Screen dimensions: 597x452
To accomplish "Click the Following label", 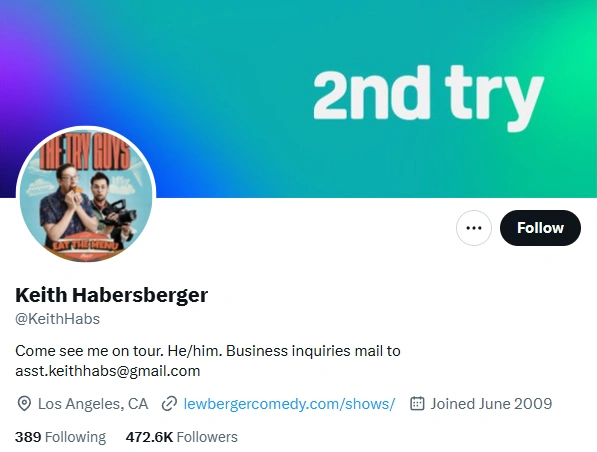I will coord(75,437).
